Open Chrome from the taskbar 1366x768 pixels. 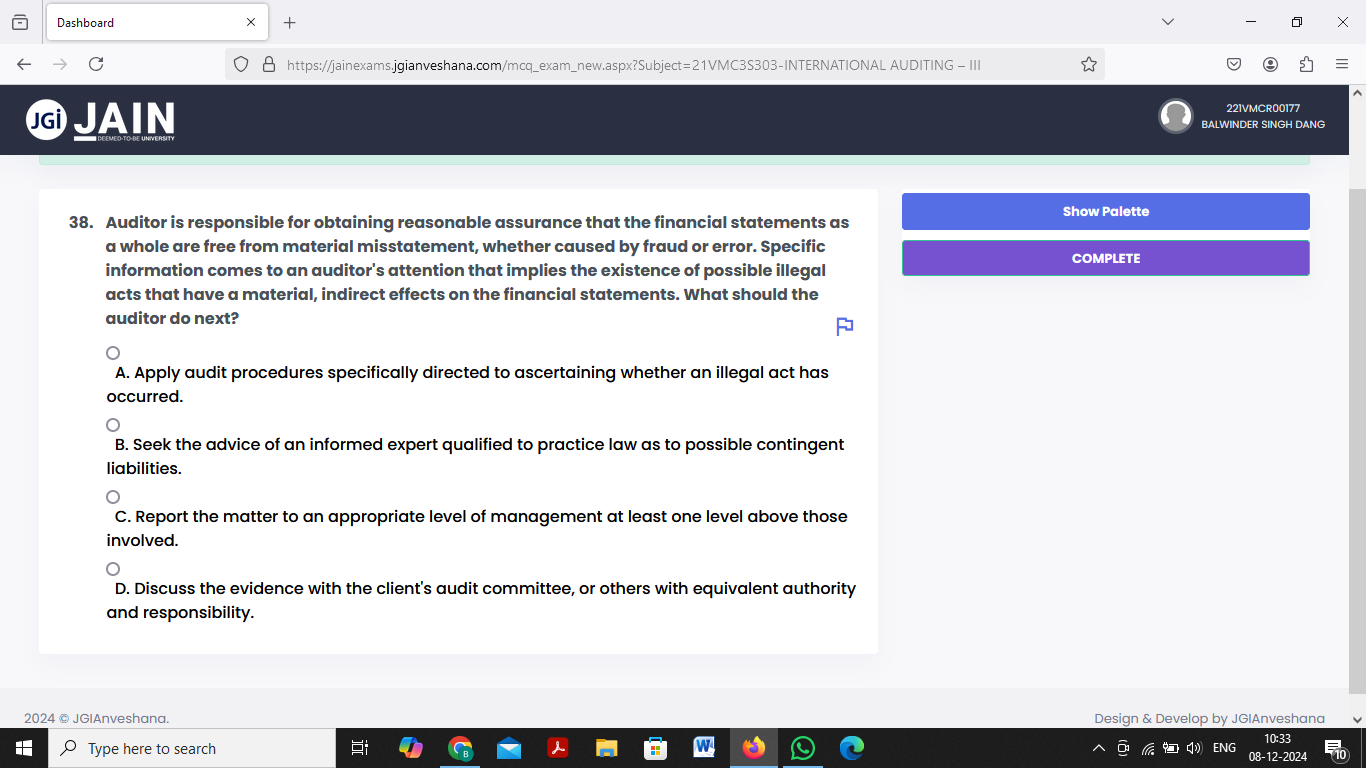[459, 748]
